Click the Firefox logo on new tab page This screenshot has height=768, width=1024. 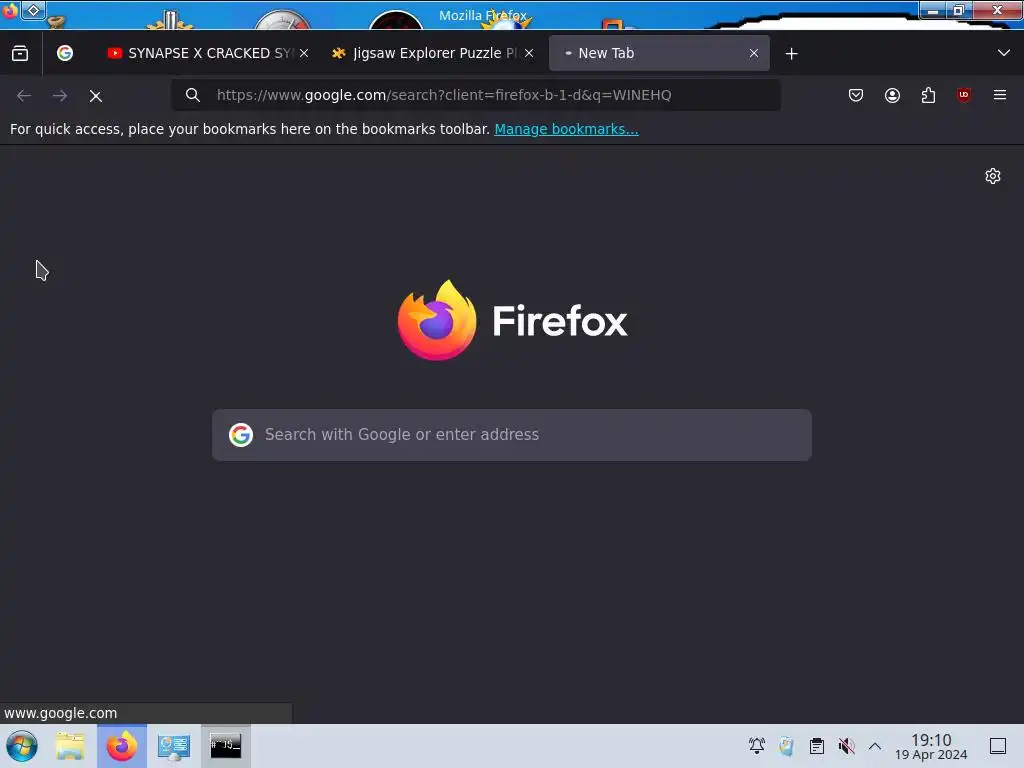(512, 320)
